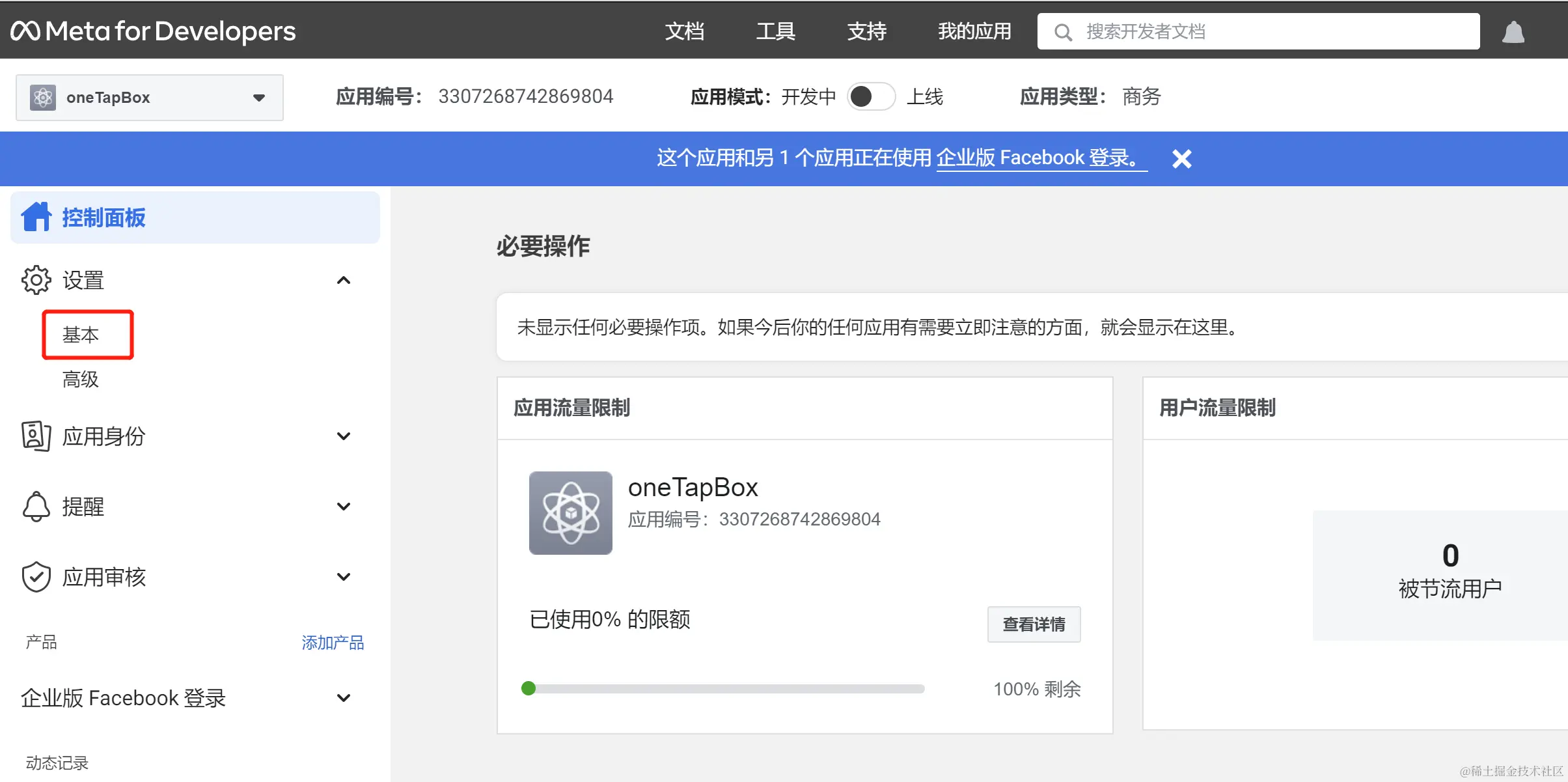Open 我的应用 in top navigation

coord(974,31)
